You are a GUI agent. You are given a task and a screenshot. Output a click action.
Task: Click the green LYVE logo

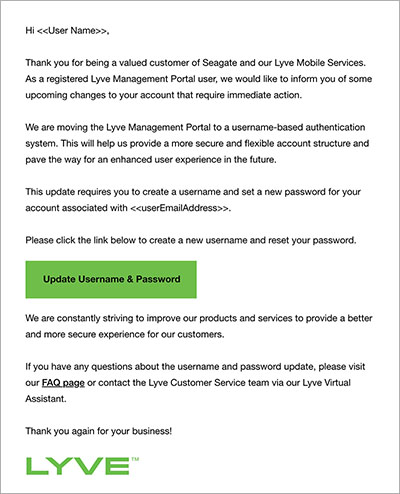point(78,466)
